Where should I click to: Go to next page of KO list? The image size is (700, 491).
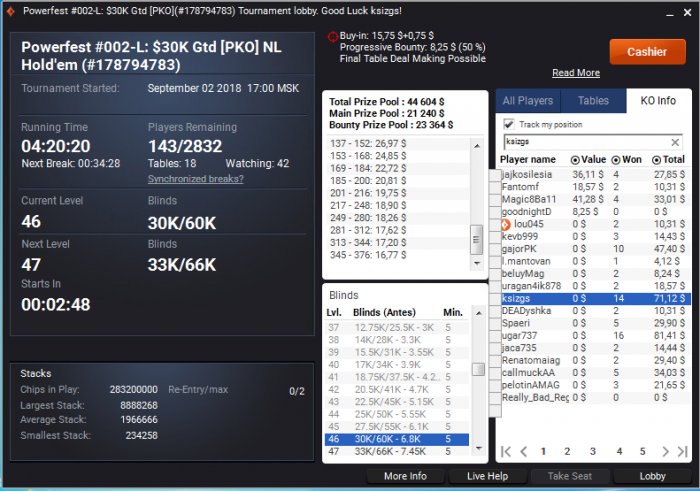[x=665, y=451]
